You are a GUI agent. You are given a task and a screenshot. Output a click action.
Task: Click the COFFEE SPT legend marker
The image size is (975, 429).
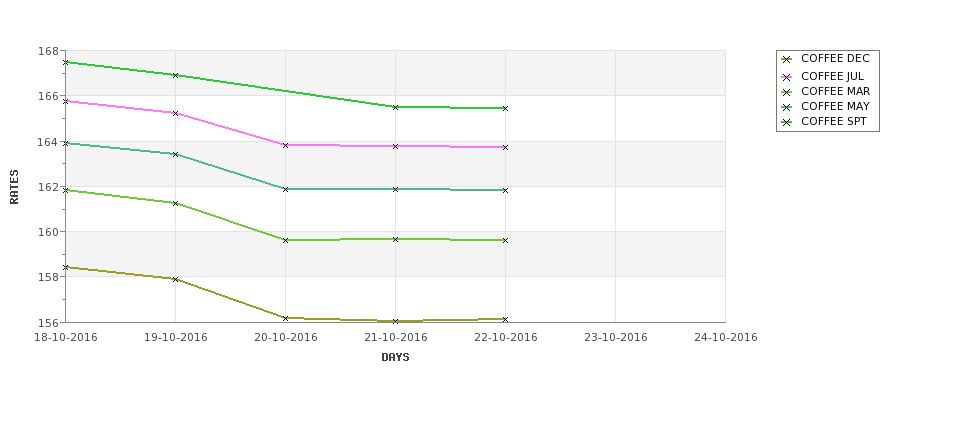point(787,122)
